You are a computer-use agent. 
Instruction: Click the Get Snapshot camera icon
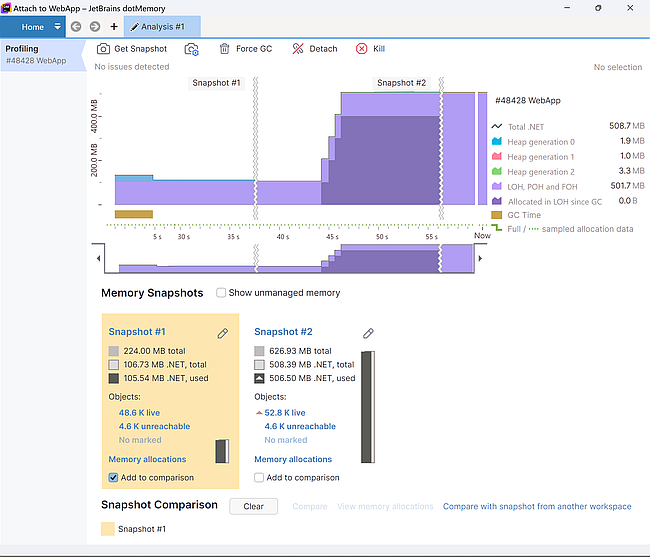[x=103, y=49]
